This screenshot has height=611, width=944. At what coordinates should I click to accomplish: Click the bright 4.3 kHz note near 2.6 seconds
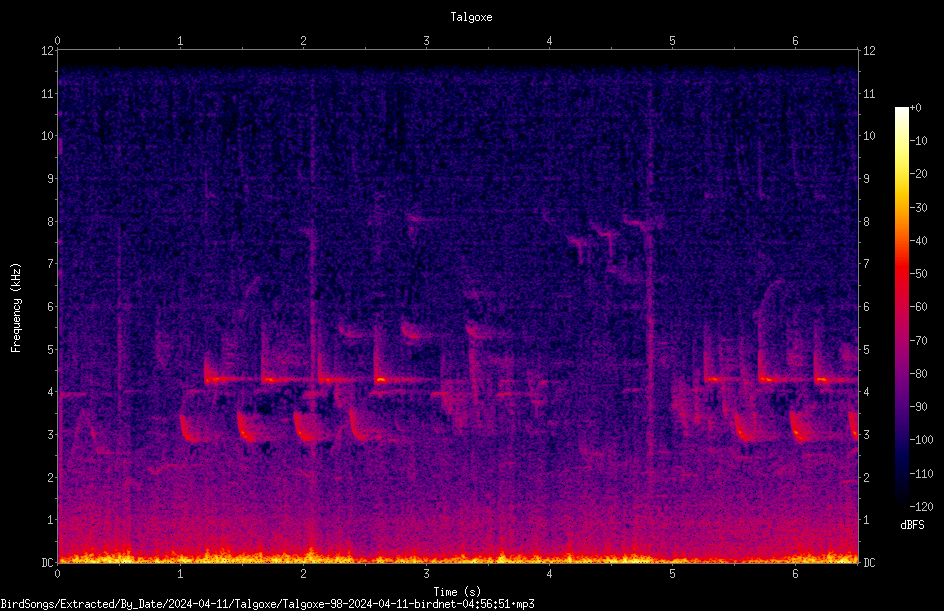pos(380,380)
